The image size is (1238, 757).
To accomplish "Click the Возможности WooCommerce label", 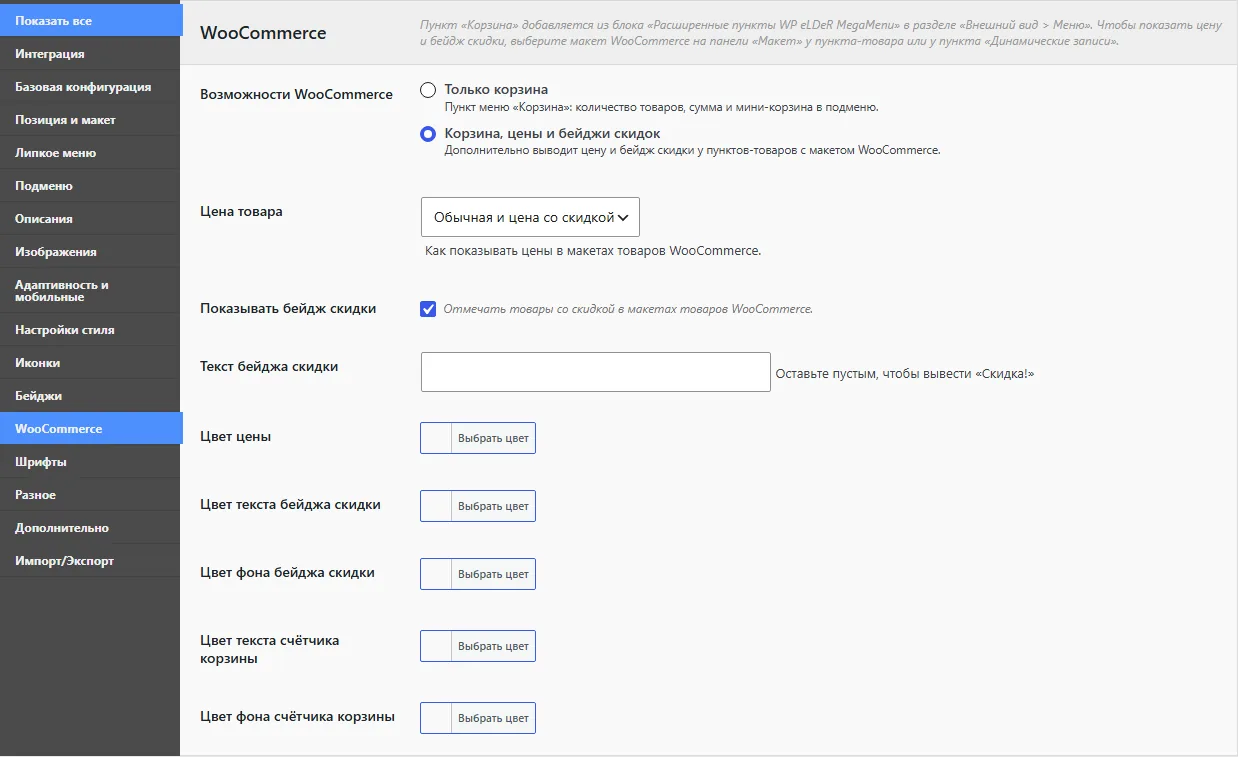I will [296, 94].
